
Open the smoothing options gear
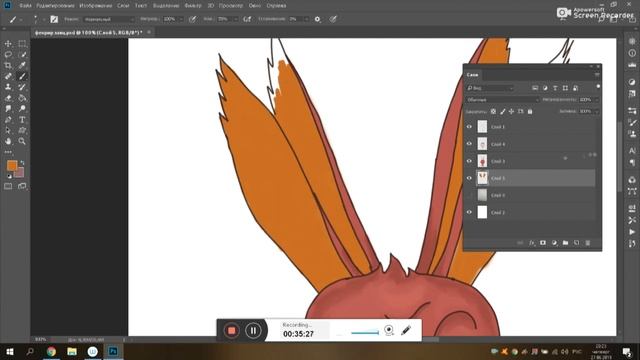pyautogui.click(x=318, y=19)
